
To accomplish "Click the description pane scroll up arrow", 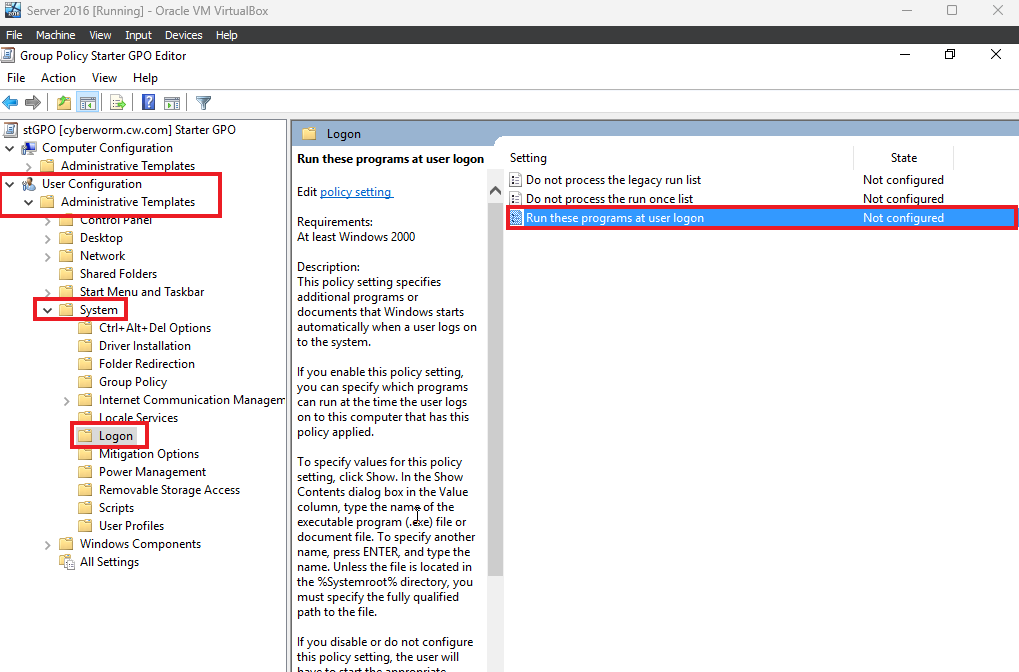I will 495,190.
